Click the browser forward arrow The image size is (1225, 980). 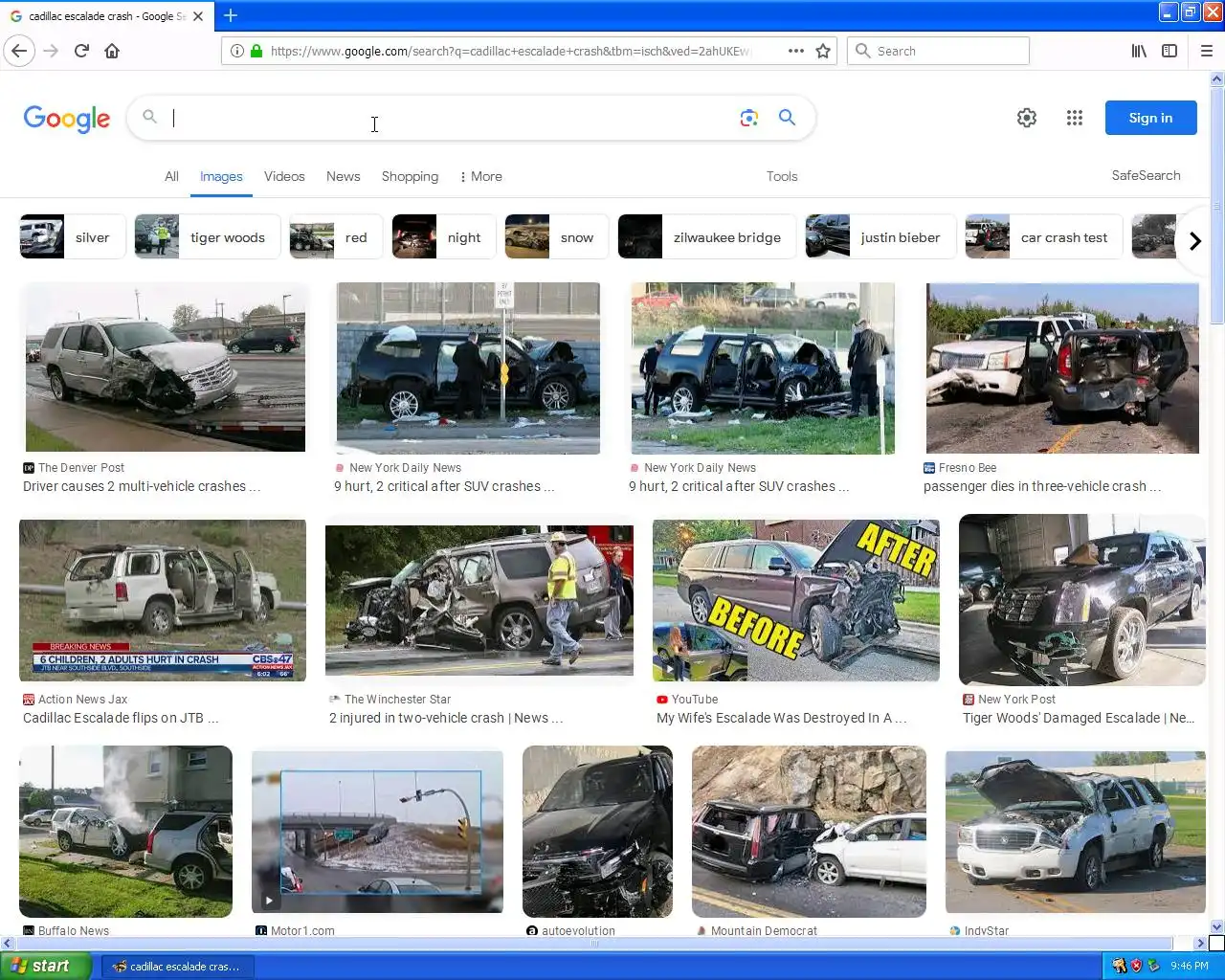click(x=51, y=51)
